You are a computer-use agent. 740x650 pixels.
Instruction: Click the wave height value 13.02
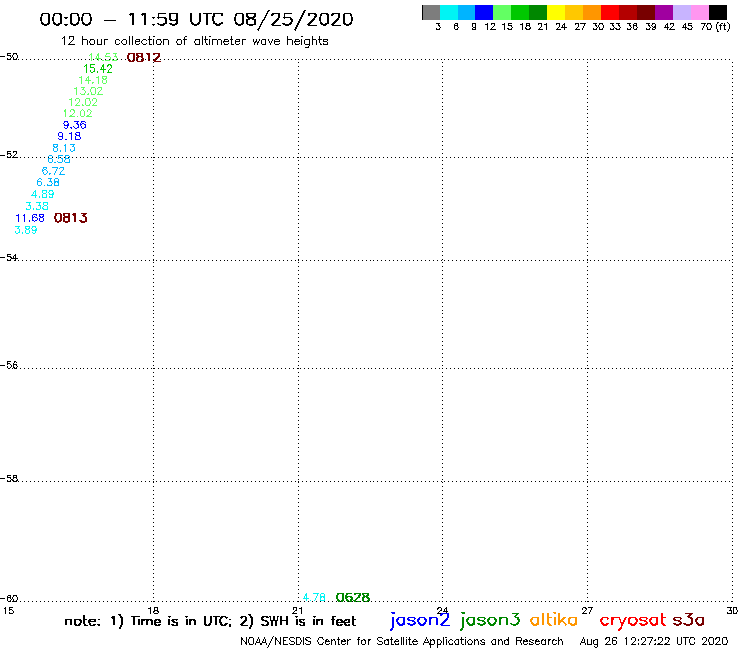(x=88, y=91)
